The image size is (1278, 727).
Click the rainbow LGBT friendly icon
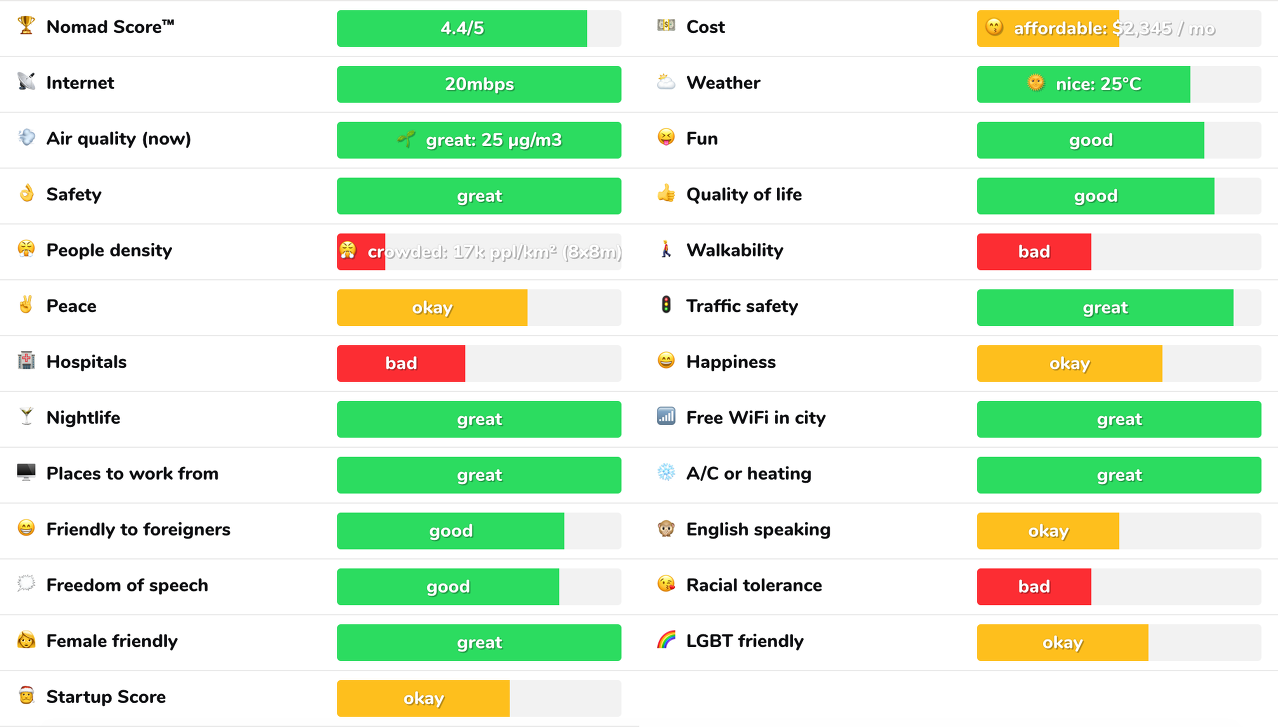pos(666,640)
